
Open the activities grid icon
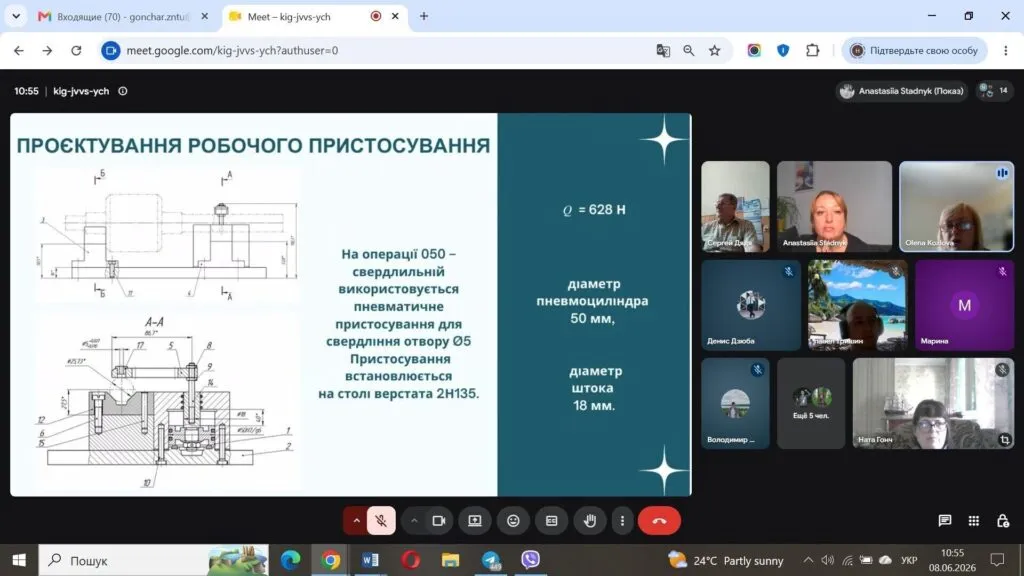click(x=974, y=520)
